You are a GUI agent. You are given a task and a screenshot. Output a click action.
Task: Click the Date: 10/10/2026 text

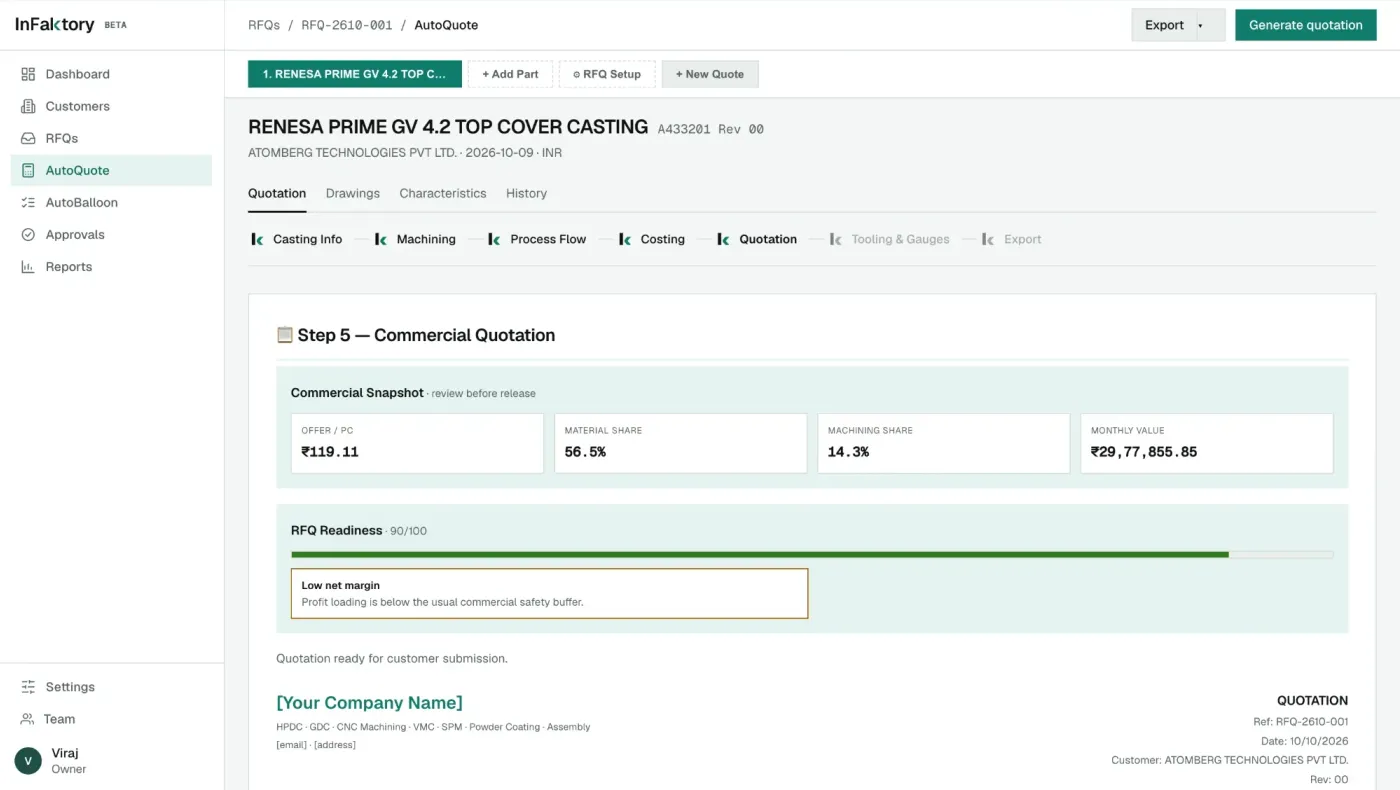point(1304,741)
